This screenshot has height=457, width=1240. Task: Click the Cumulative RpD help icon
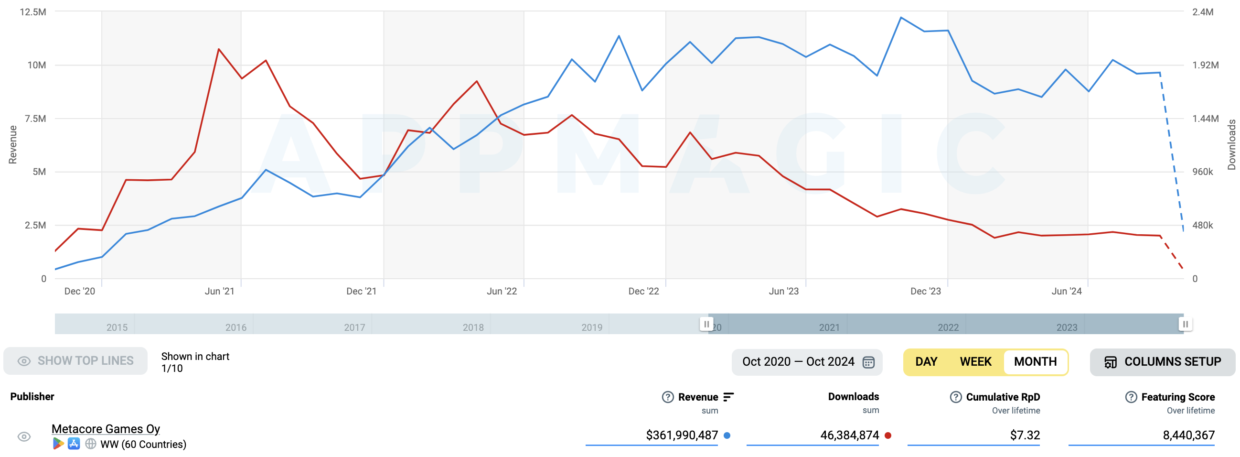coord(956,397)
